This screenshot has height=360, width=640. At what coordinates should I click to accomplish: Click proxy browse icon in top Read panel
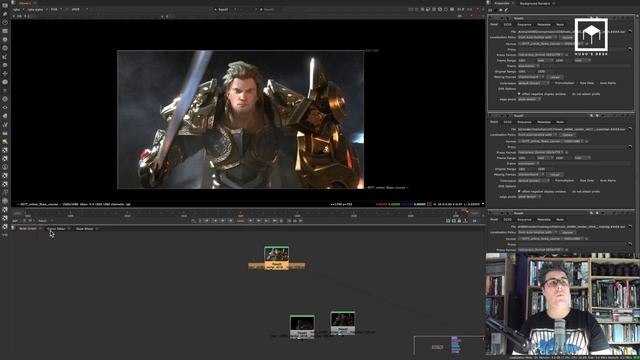[630, 49]
